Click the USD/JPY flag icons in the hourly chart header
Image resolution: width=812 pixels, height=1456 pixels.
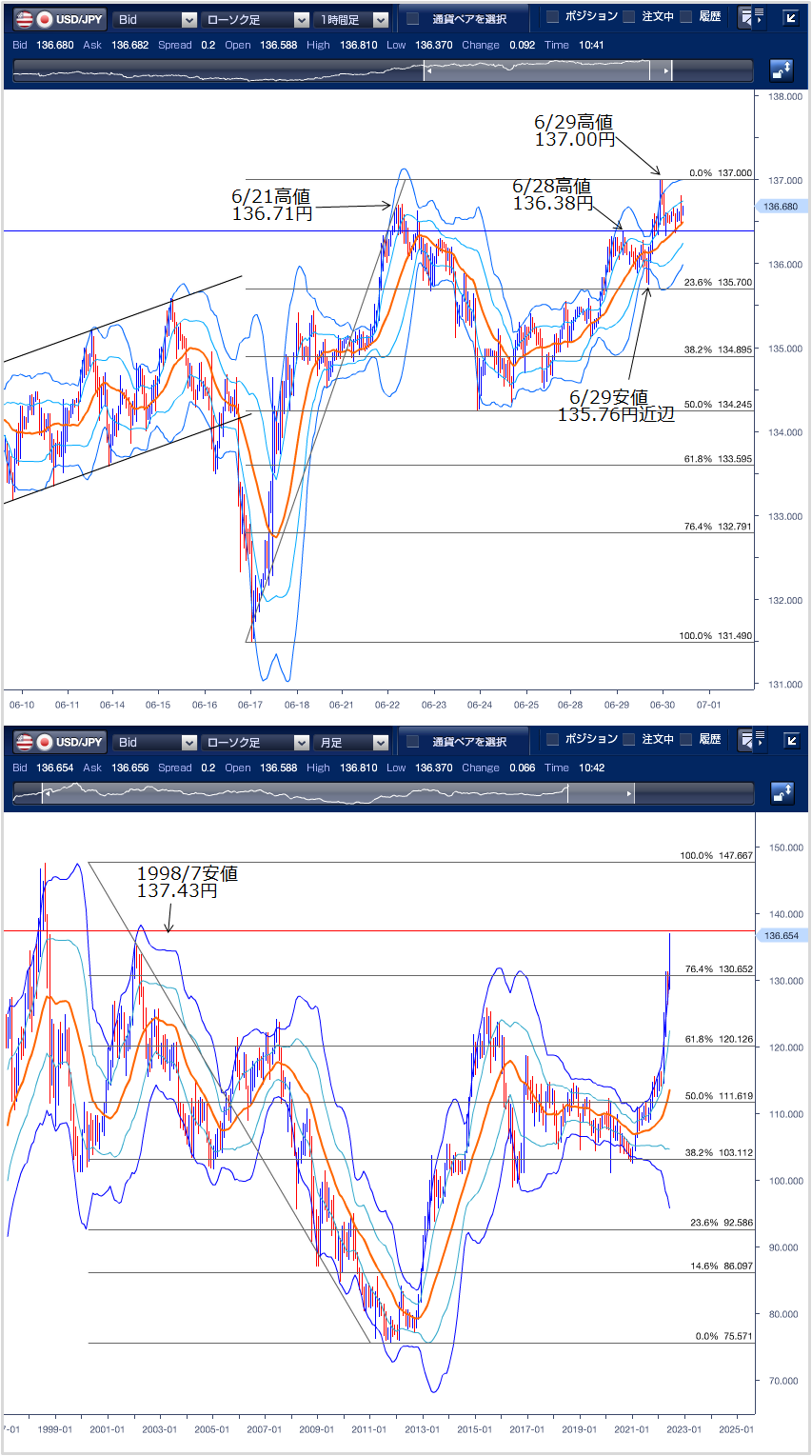[x=34, y=19]
